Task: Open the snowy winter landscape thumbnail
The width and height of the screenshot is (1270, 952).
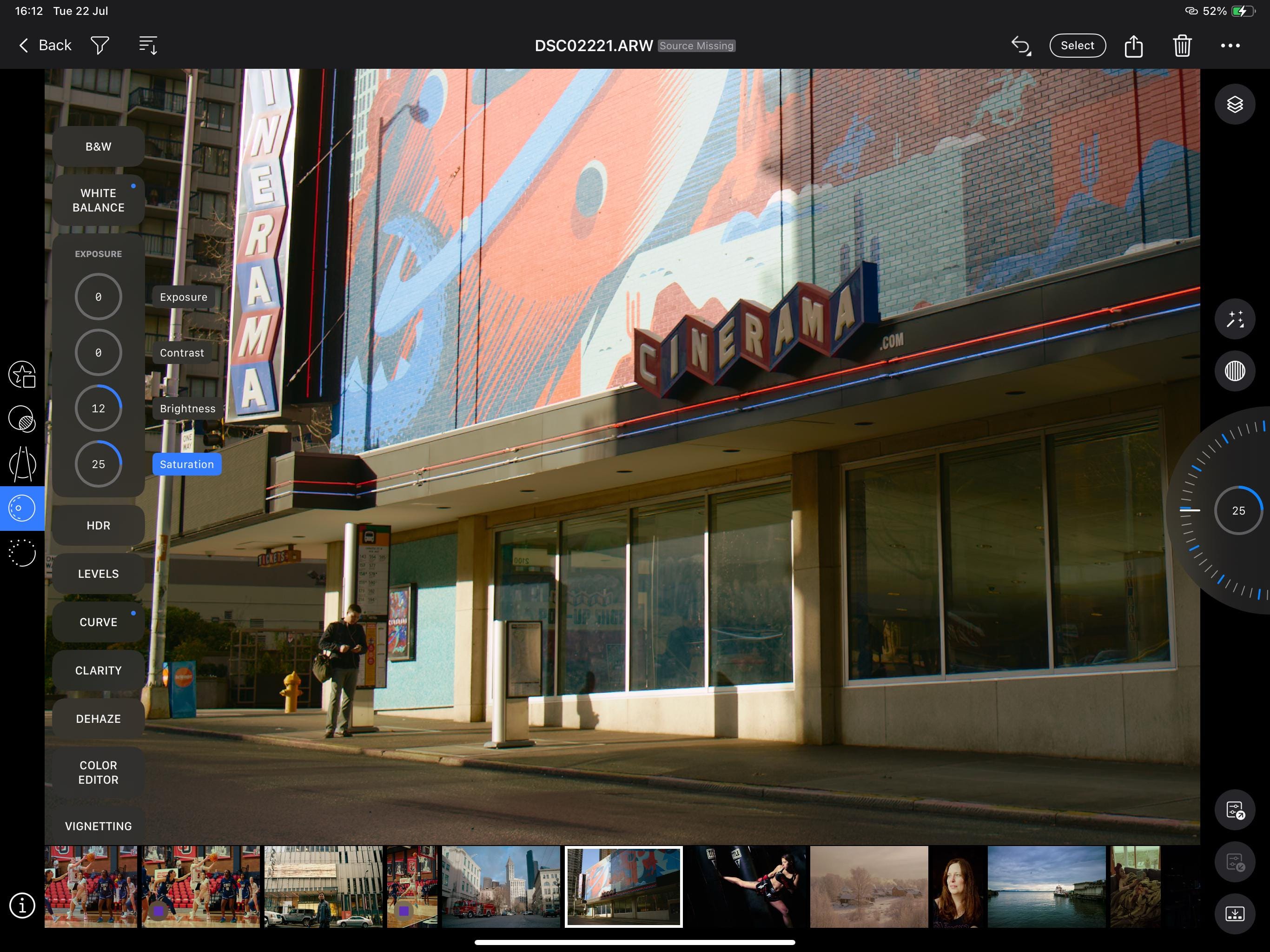Action: point(869,886)
